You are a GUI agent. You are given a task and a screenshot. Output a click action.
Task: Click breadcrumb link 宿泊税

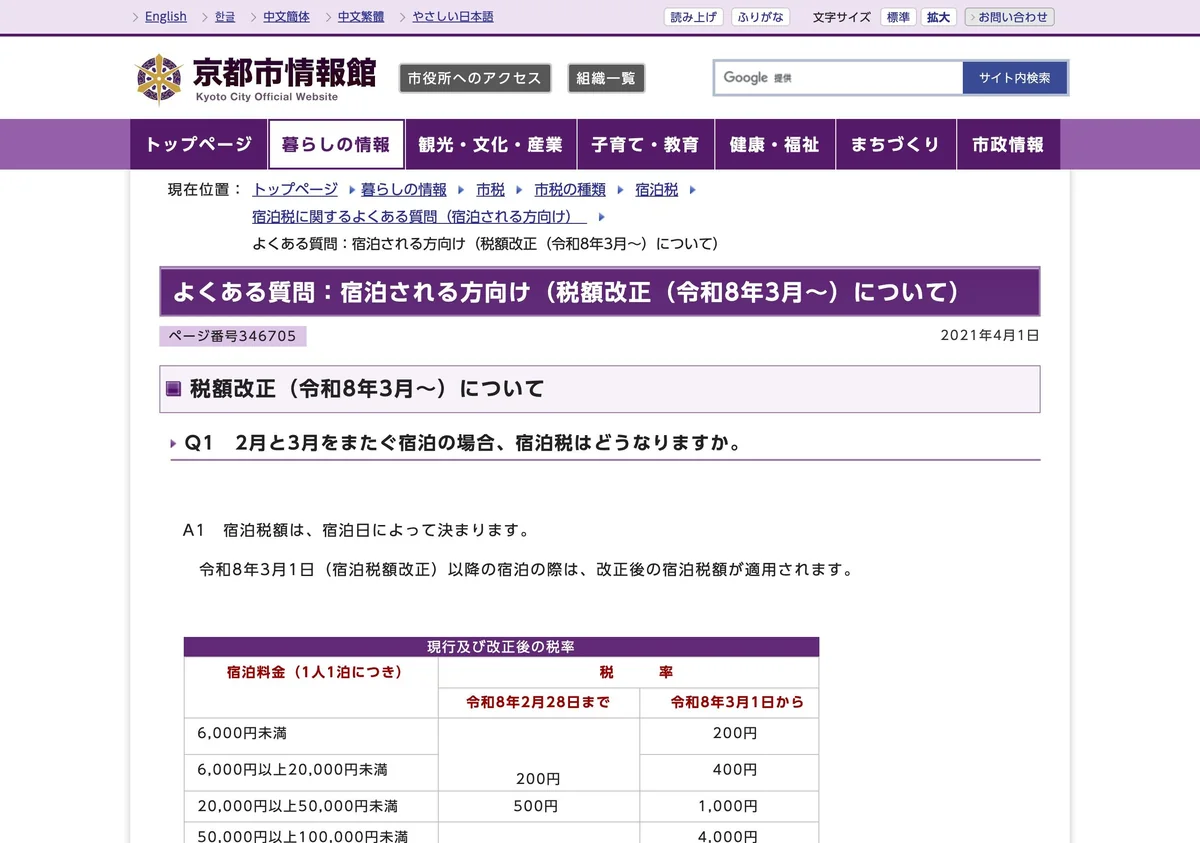pos(657,189)
